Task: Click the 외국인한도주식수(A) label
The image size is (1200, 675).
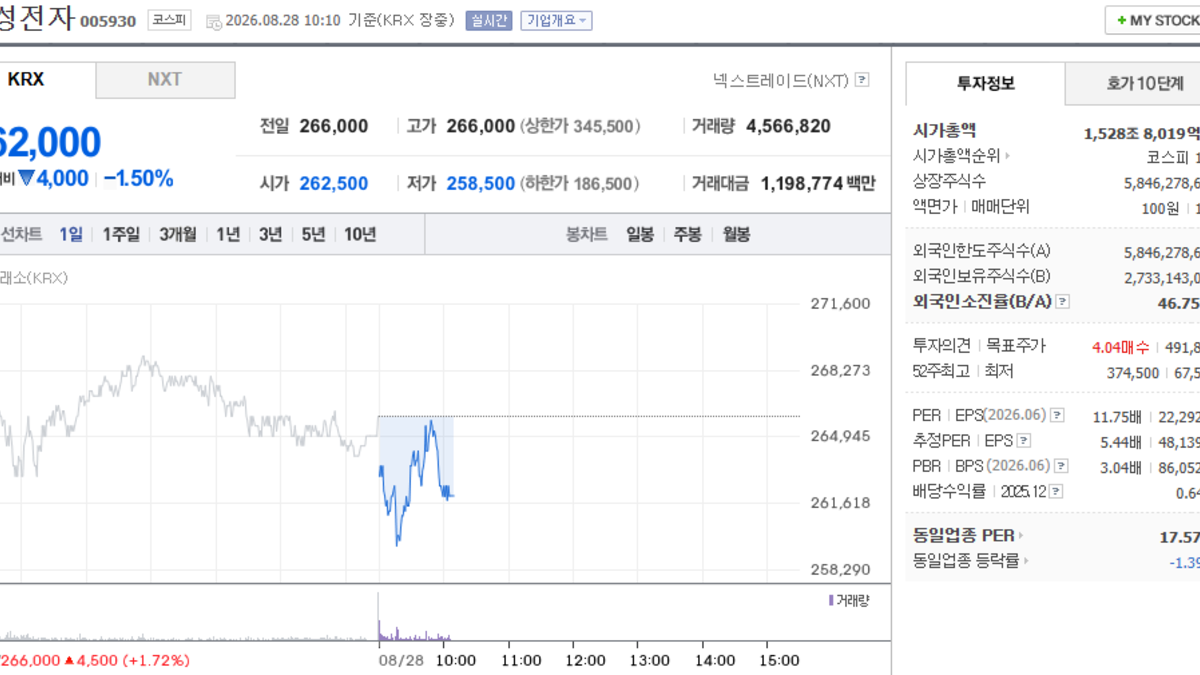Action: coord(982,251)
